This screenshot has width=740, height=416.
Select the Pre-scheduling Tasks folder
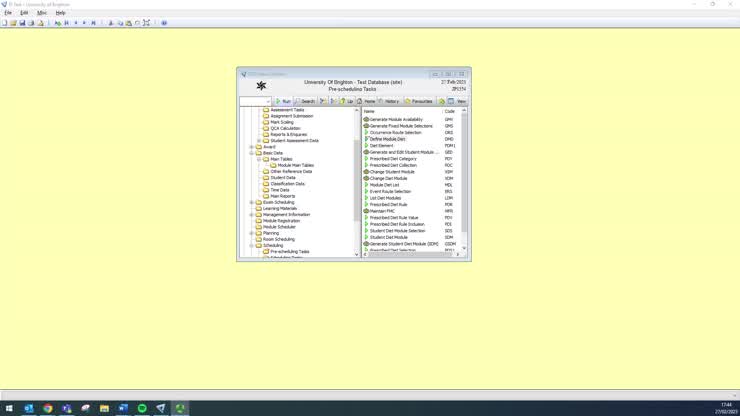pyautogui.click(x=290, y=252)
